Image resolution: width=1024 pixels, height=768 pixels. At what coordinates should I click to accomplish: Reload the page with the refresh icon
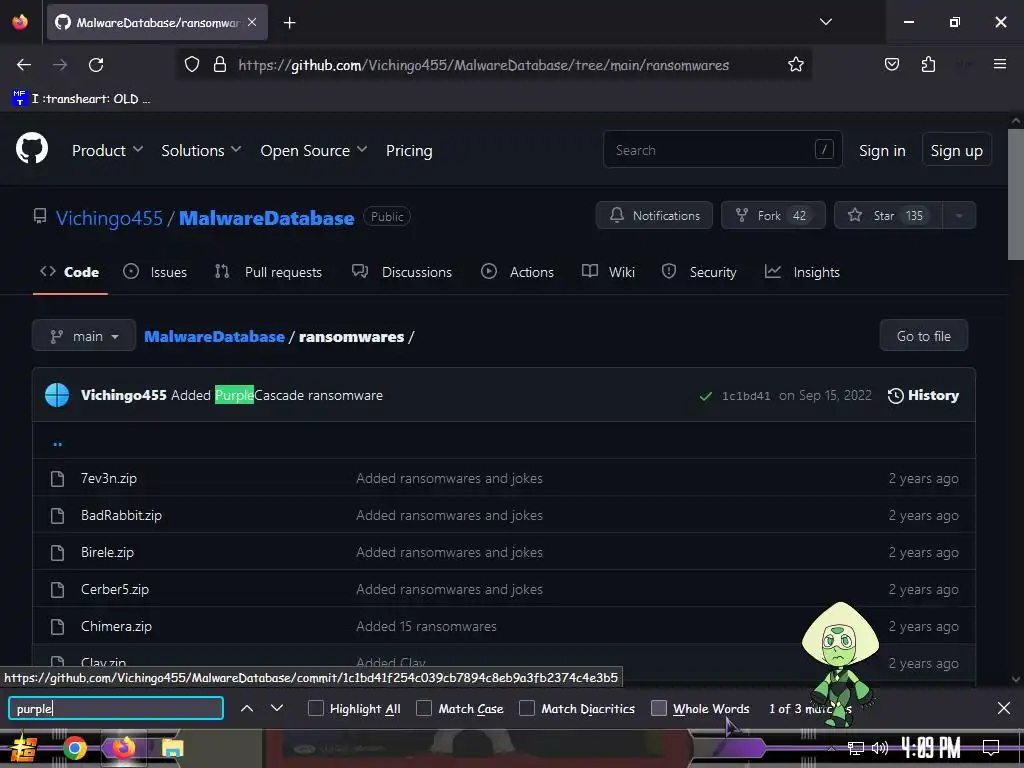pos(96,65)
